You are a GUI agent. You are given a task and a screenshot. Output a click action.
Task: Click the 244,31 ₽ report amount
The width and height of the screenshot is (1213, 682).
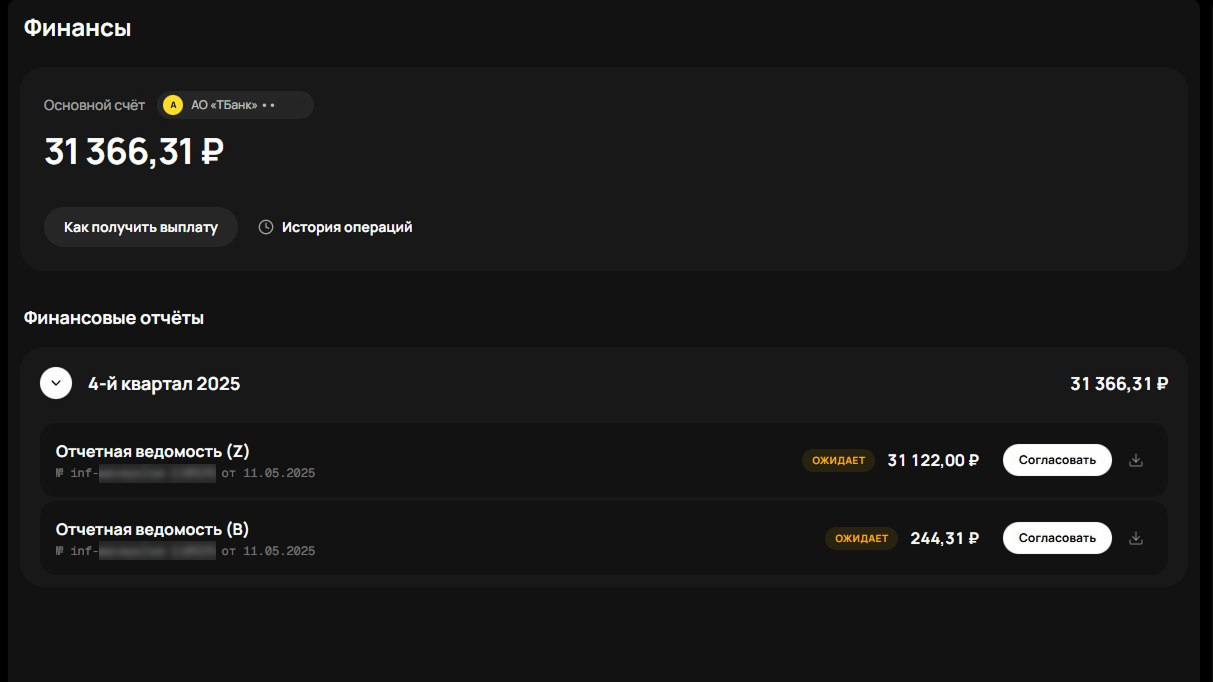pos(944,538)
